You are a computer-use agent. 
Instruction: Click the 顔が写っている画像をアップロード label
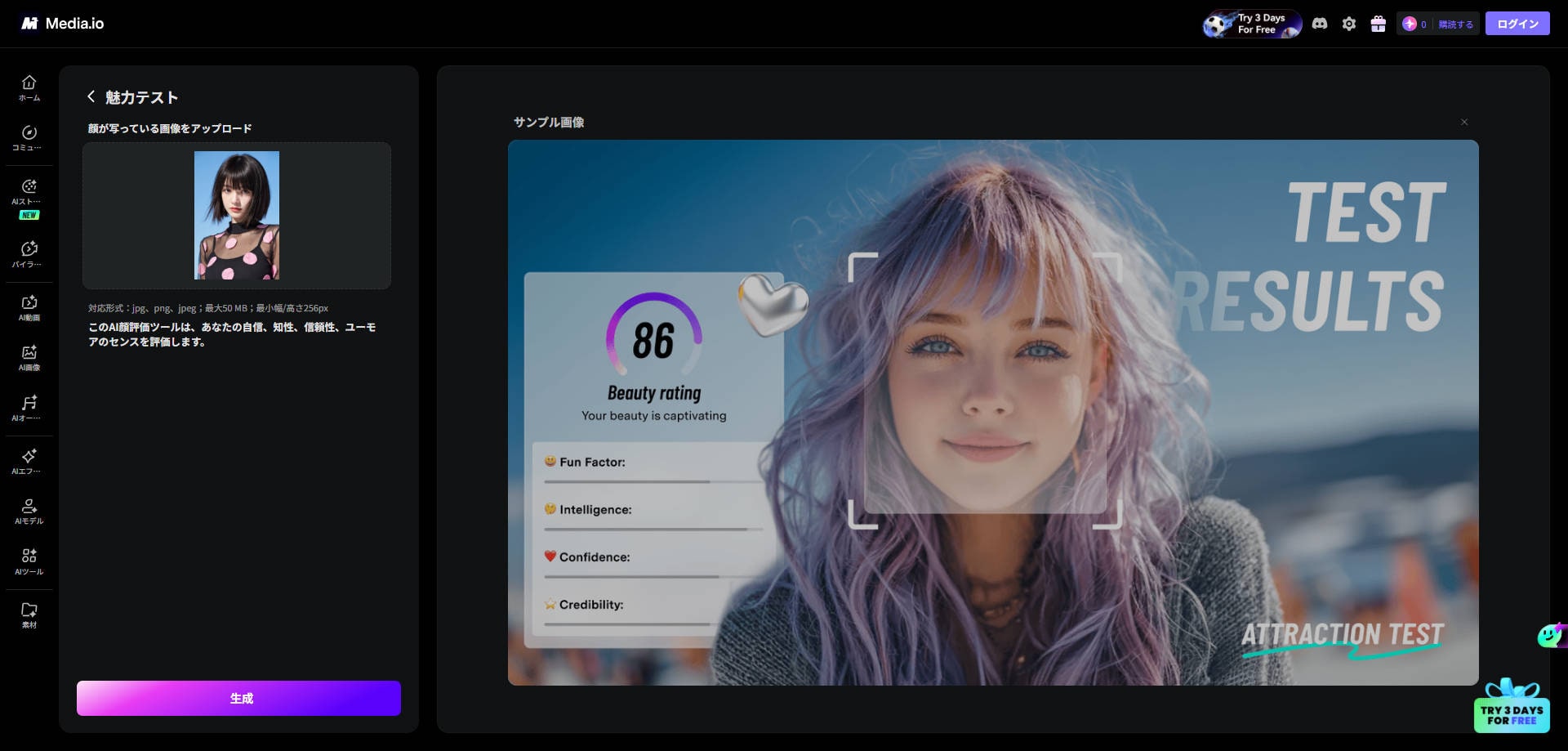click(170, 128)
